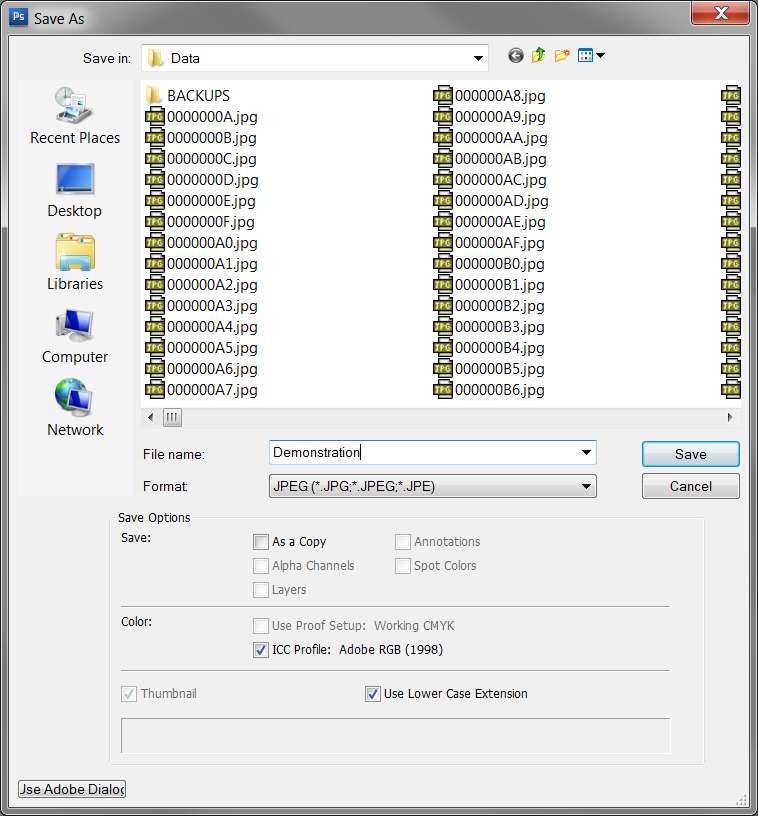Open the View menu icon

(591, 55)
